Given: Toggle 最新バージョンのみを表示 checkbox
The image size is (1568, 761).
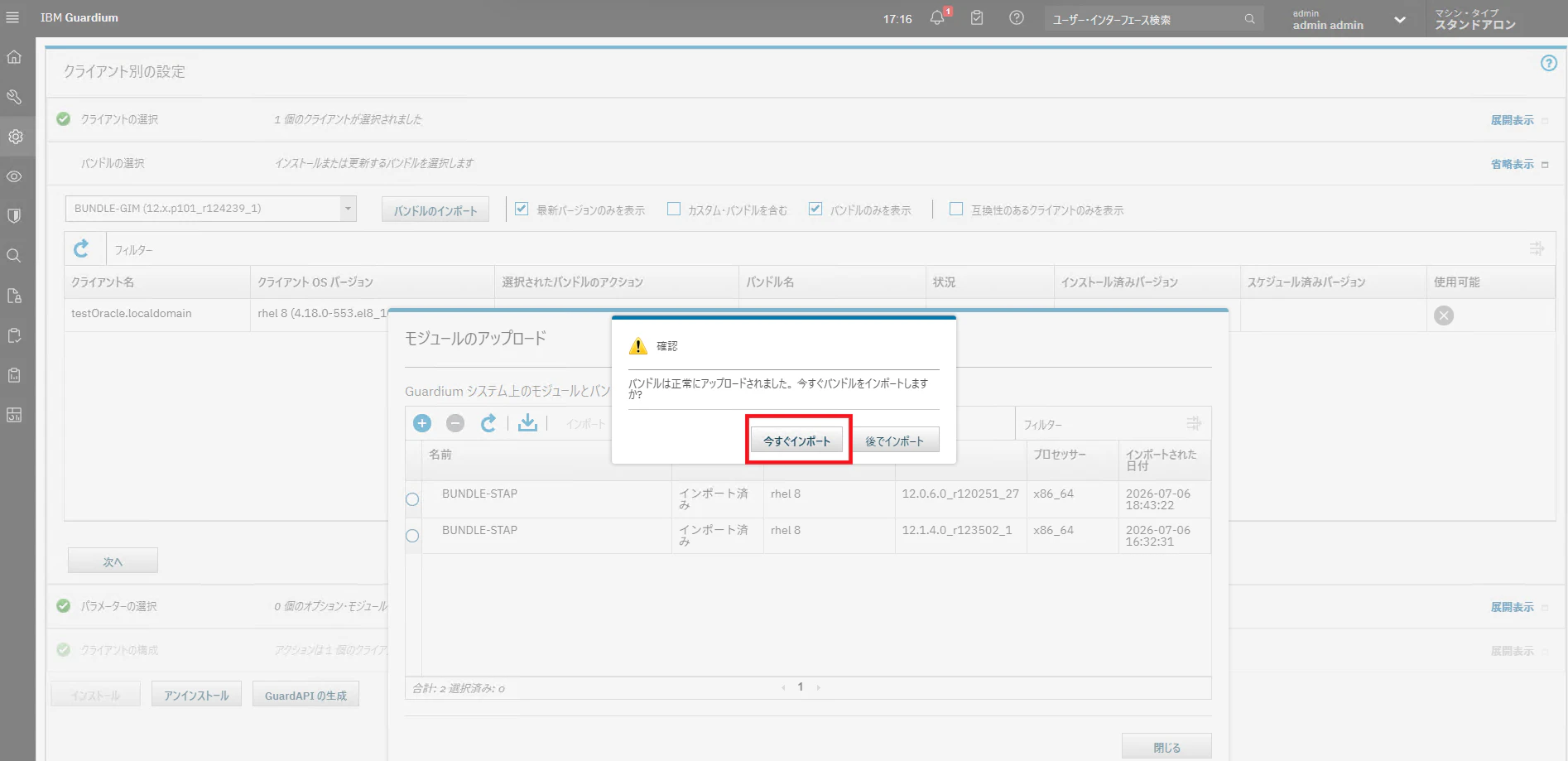Looking at the screenshot, I should (x=522, y=209).
